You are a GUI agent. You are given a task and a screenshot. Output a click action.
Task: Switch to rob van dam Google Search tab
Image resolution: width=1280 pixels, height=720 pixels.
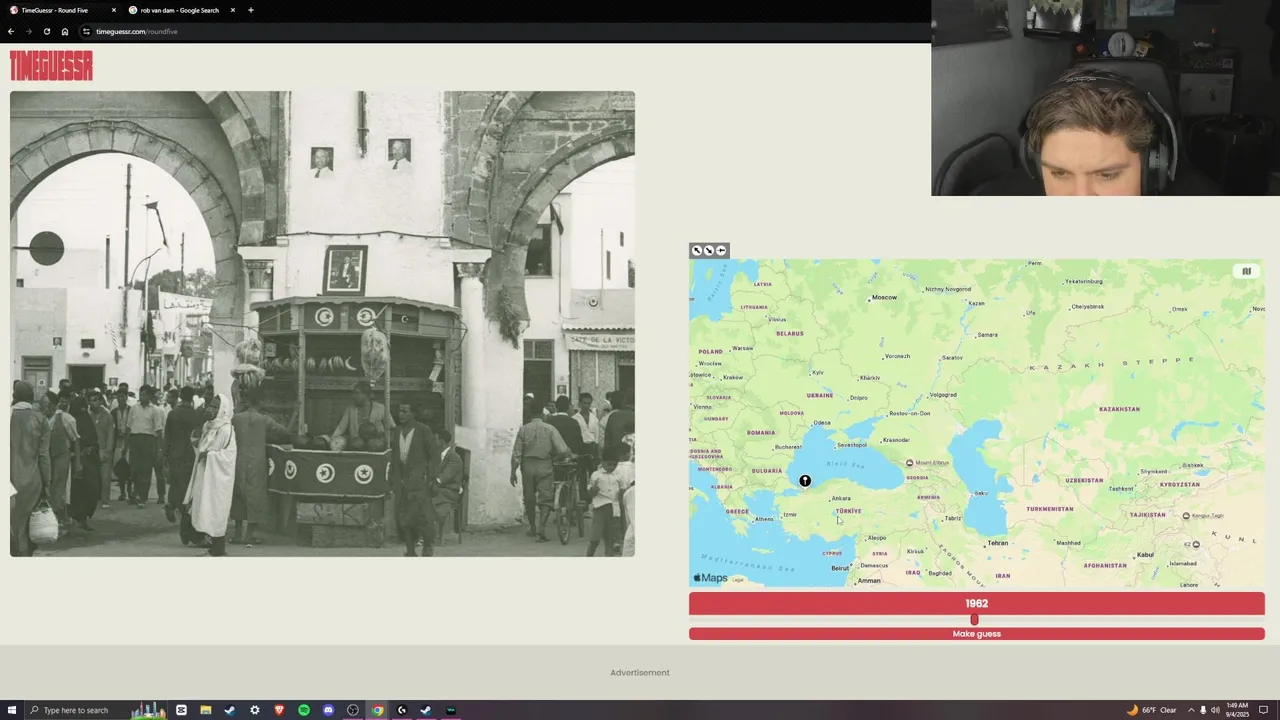pos(180,10)
